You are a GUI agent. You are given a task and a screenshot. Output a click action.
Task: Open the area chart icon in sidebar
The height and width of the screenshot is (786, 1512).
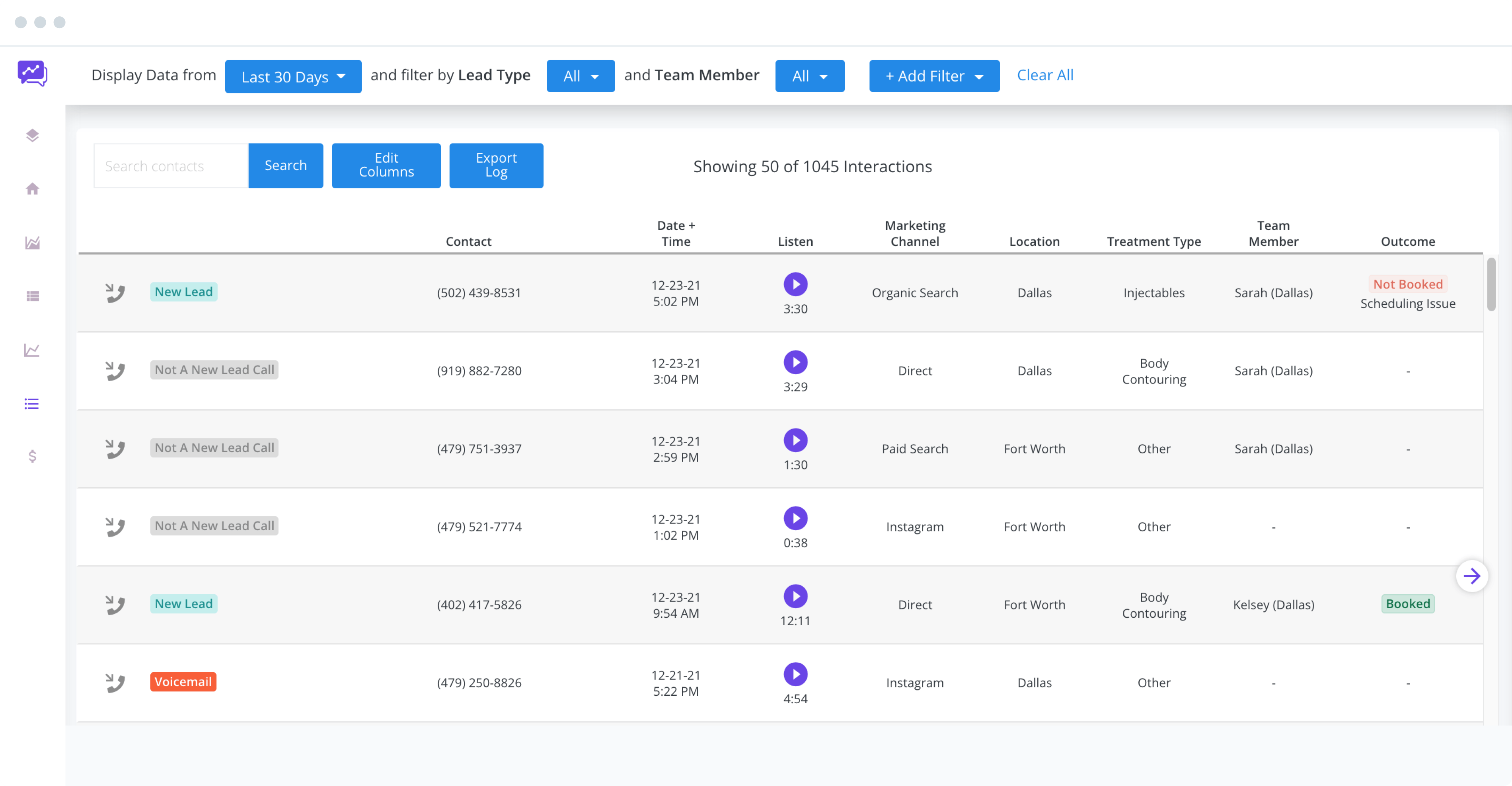tap(32, 243)
